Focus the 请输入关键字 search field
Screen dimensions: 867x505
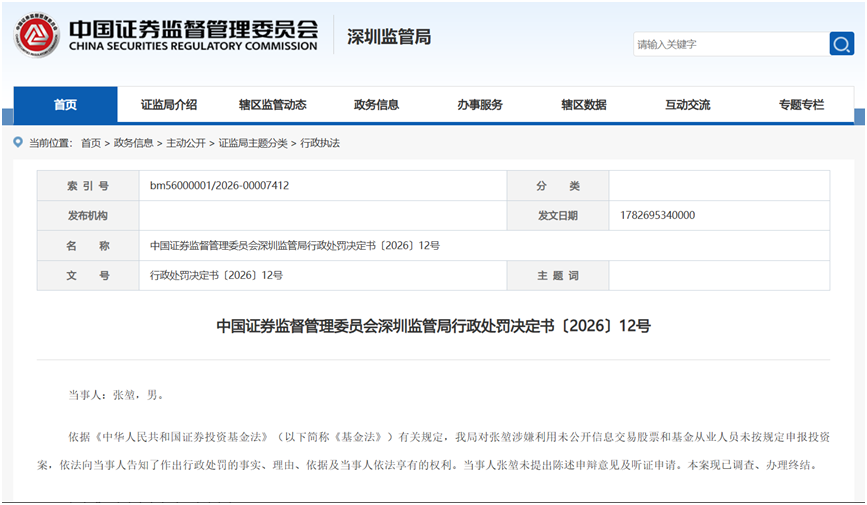click(x=731, y=44)
